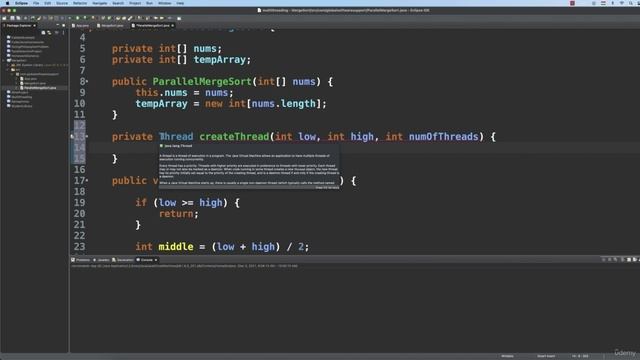Toggle Link with Editor in Package Explorer
The height and width of the screenshot is (360, 640).
[49, 33]
